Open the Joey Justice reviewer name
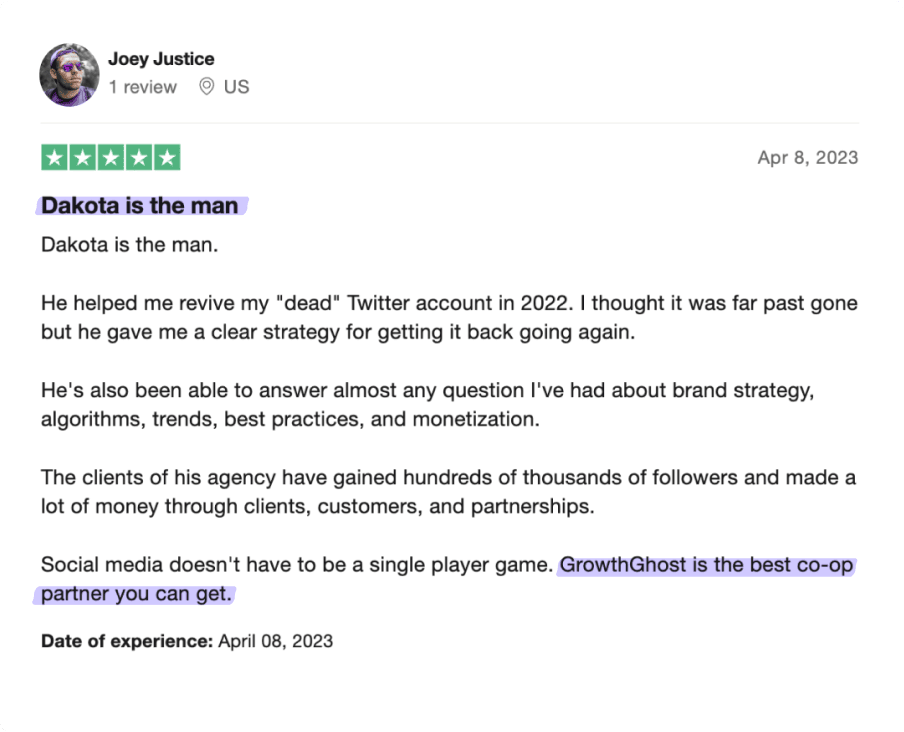This screenshot has width=904, height=732. point(161,59)
